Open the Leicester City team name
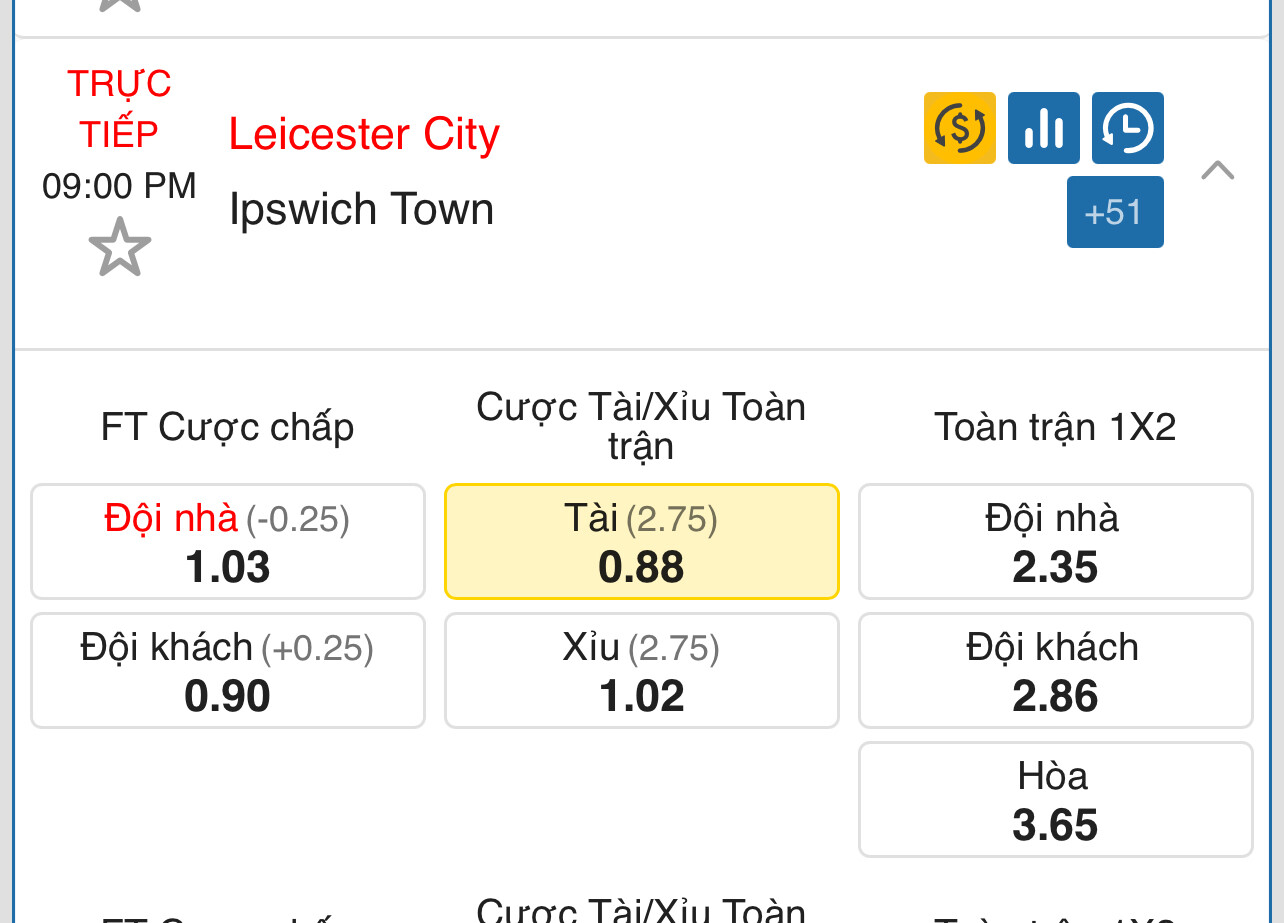Screen dimensions: 1284x923 point(364,135)
